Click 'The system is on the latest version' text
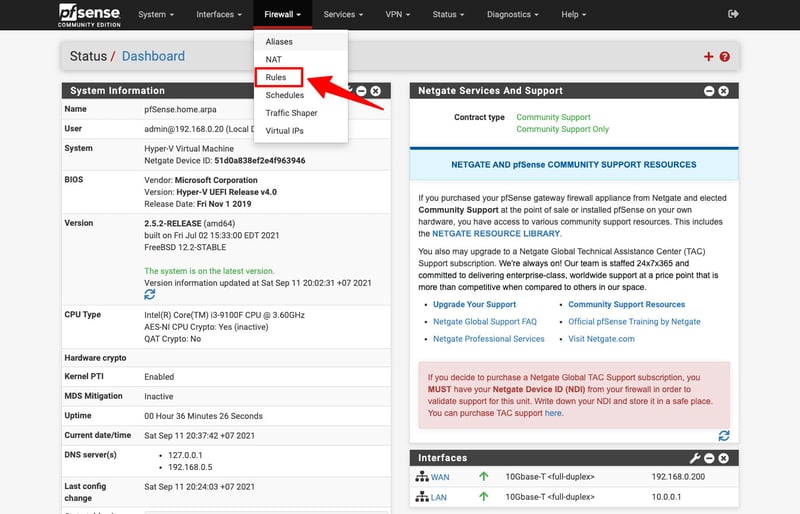The image size is (800, 514). tap(209, 271)
